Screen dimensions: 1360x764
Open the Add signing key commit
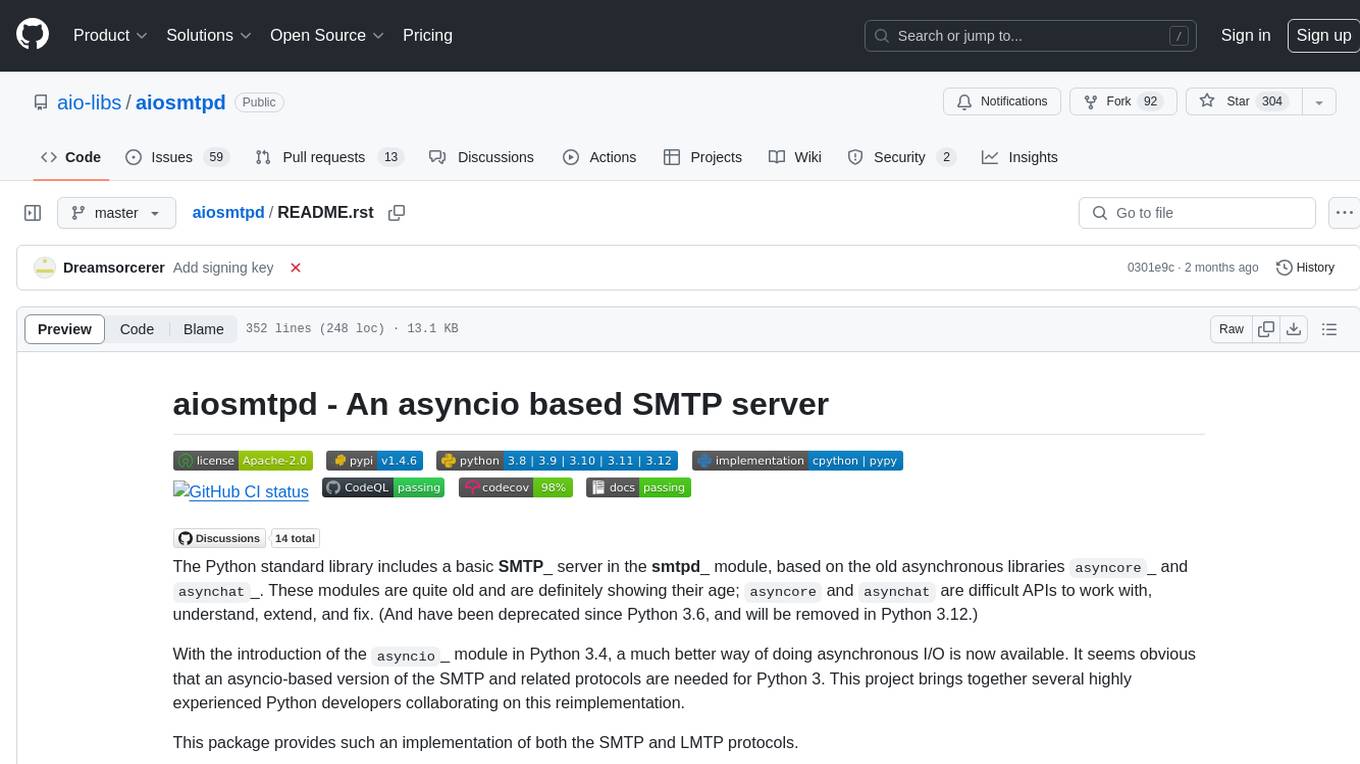click(223, 268)
